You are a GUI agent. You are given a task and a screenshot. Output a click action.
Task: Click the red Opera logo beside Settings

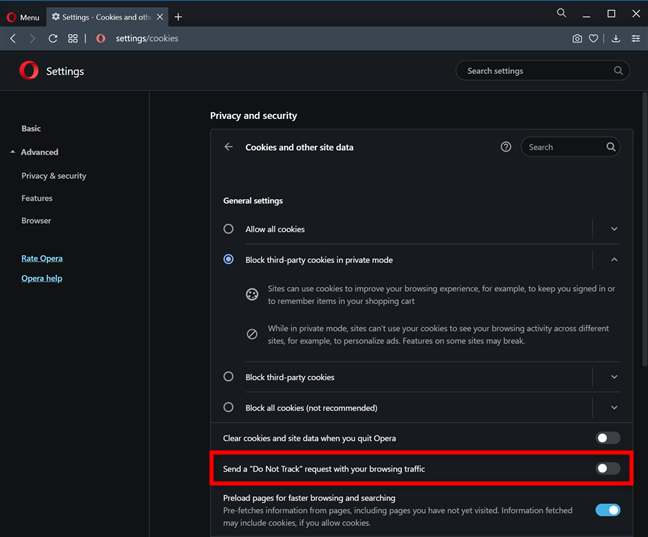tap(29, 71)
